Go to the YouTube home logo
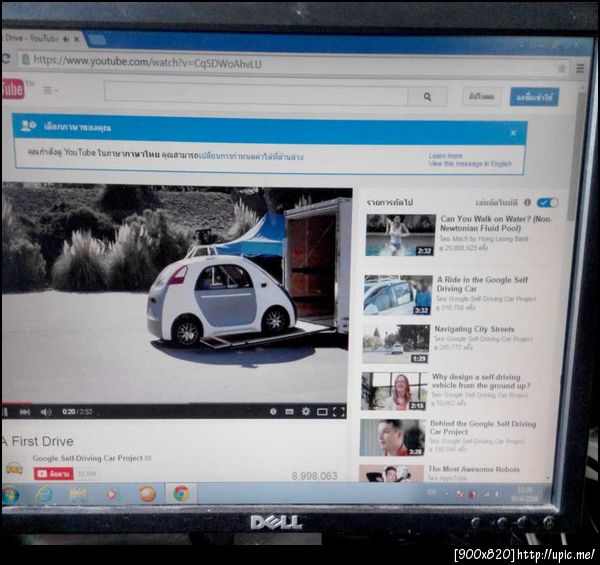 coord(14,89)
